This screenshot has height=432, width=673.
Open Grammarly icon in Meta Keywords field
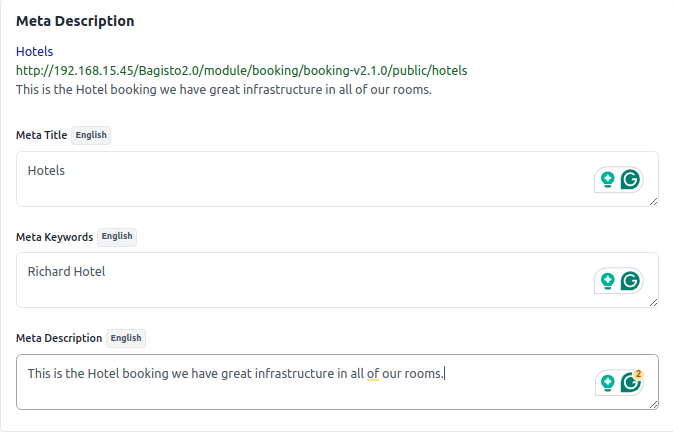[x=630, y=281]
